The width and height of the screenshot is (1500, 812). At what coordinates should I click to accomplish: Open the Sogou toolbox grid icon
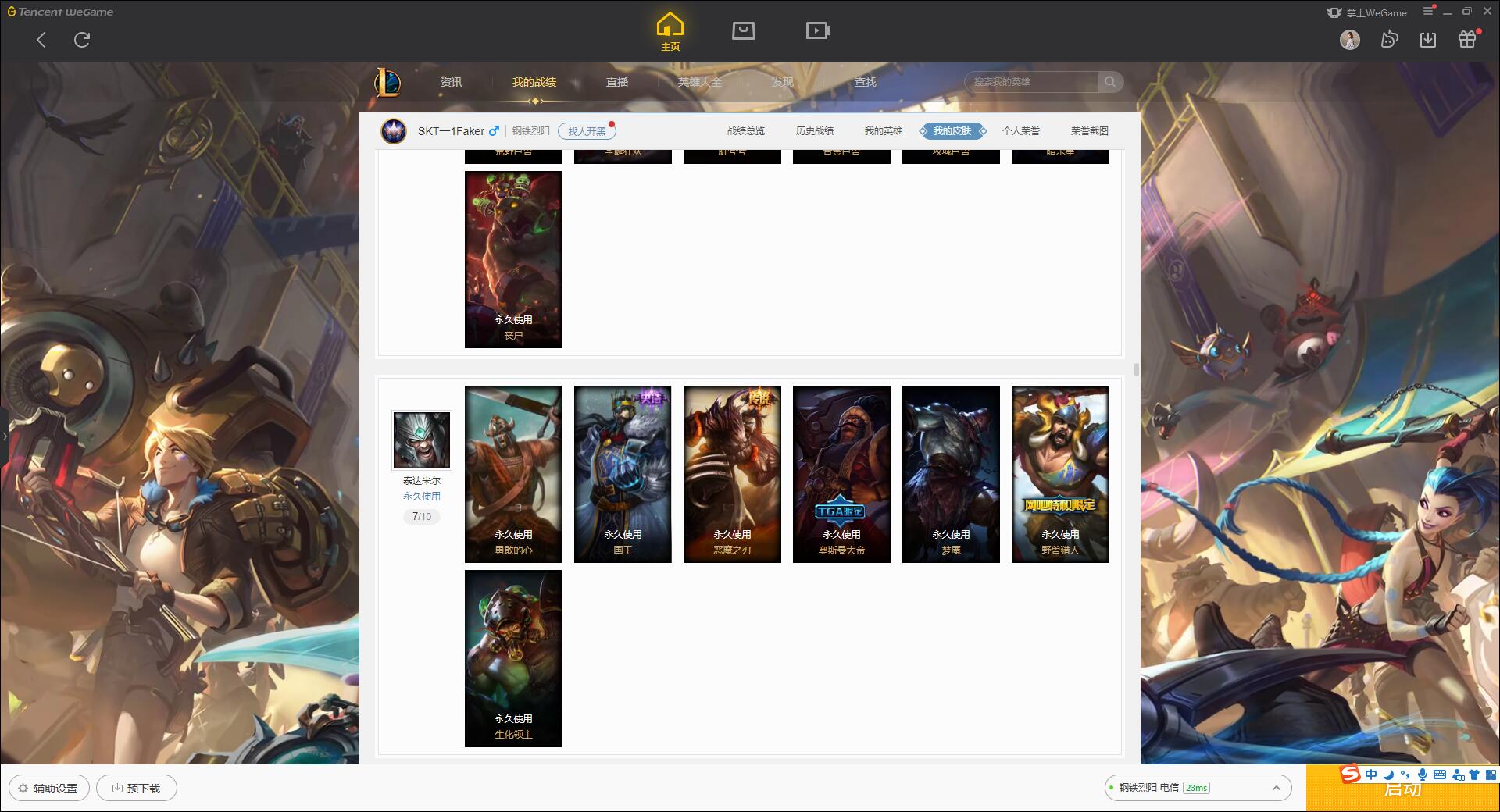pos(1491,775)
